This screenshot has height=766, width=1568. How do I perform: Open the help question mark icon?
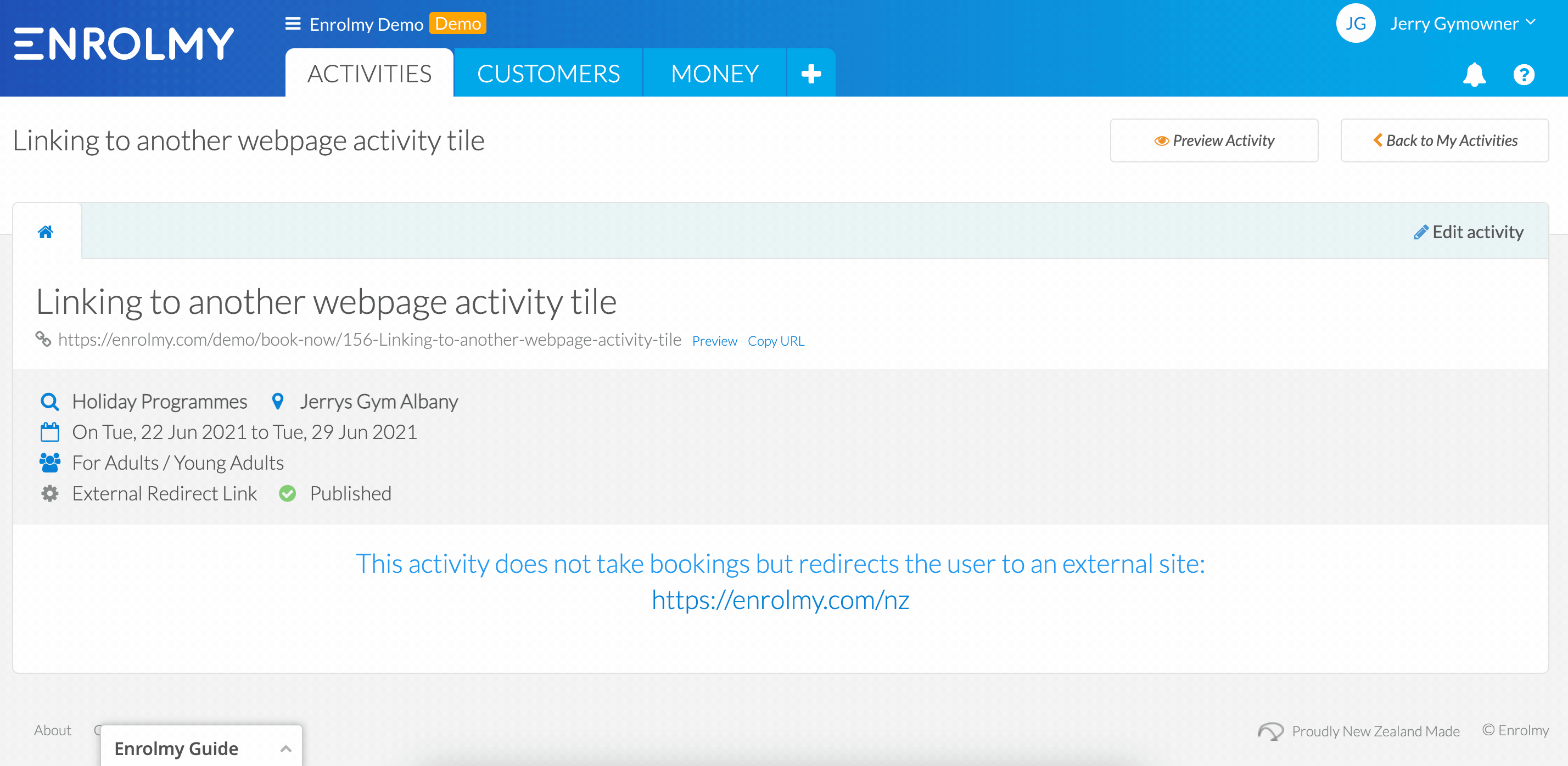click(x=1524, y=75)
